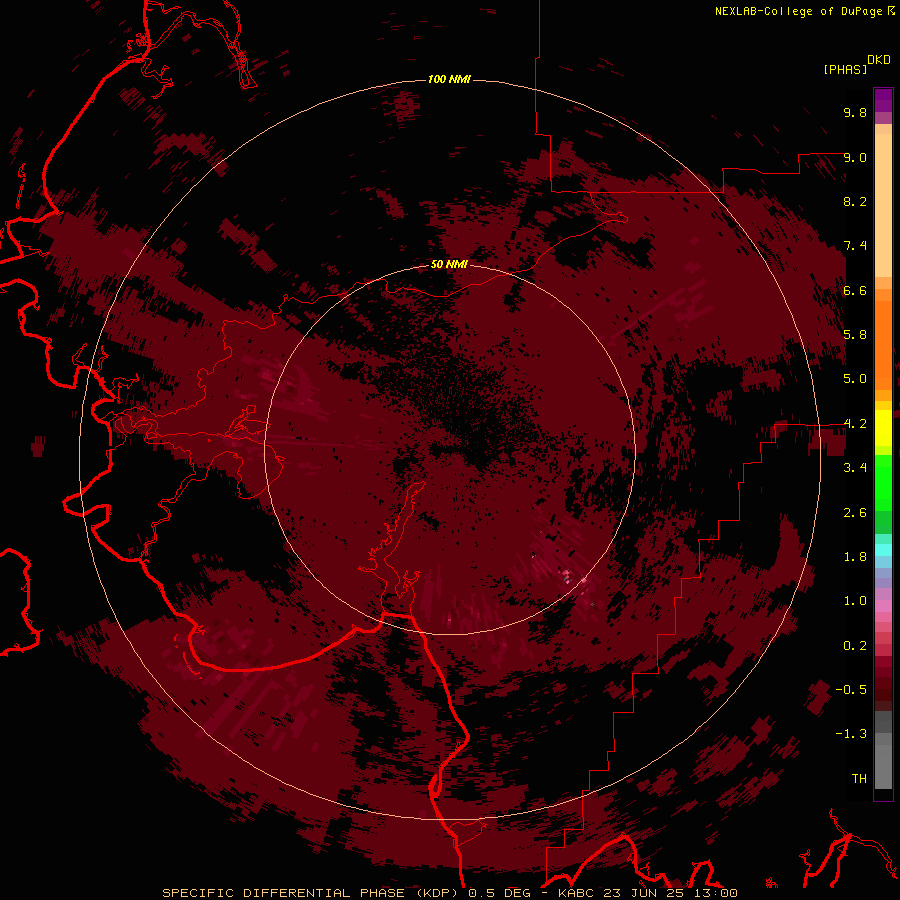Viewport: 900px width, 900px height.
Task: Click the 9.0 legend value
Action: tap(855, 157)
